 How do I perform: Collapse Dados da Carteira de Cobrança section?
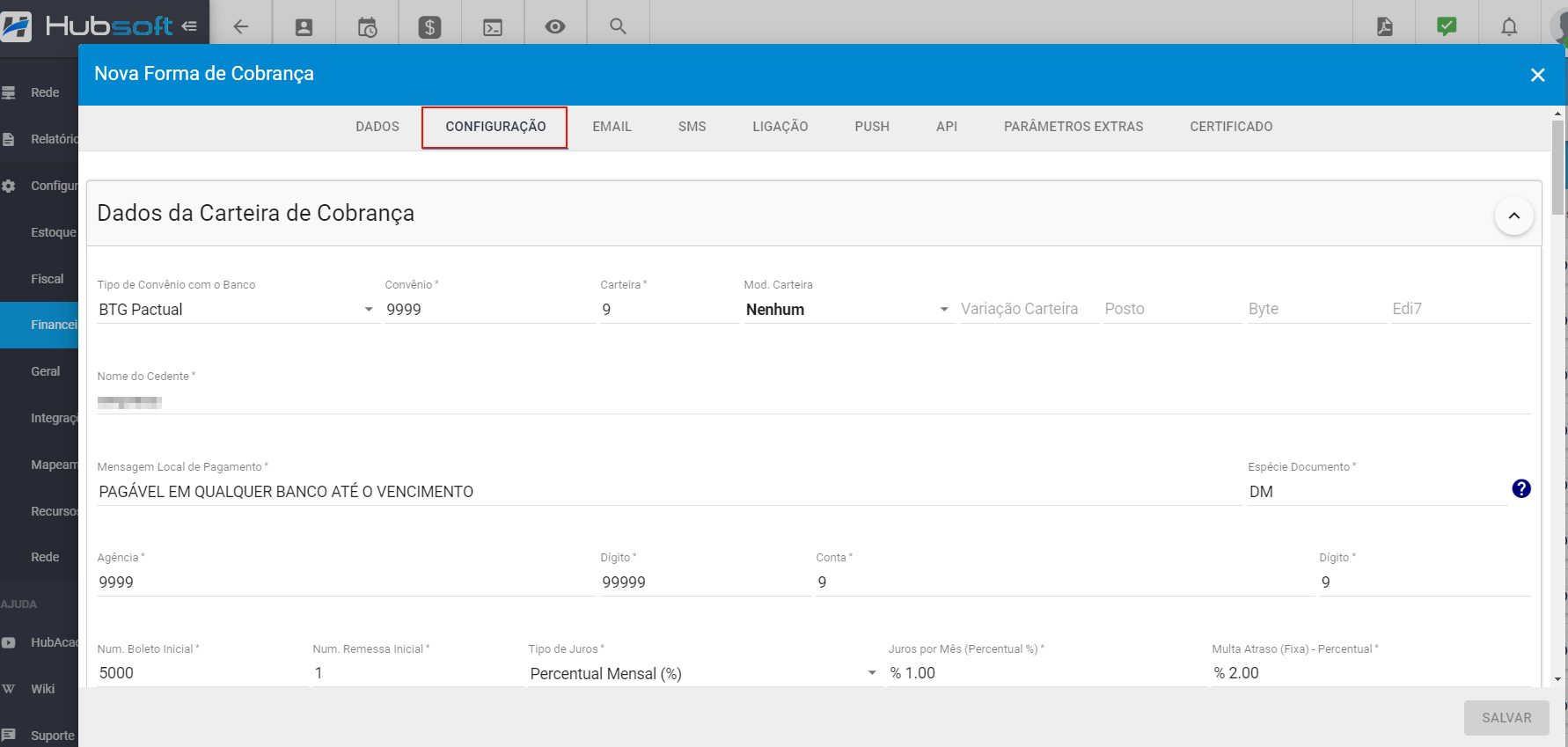[1514, 216]
